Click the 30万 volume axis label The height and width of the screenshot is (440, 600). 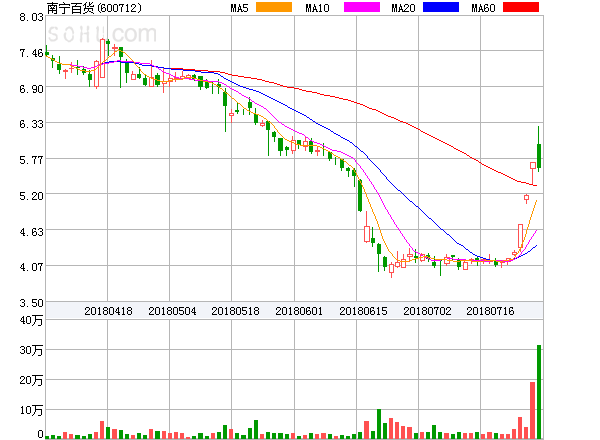coord(31,350)
